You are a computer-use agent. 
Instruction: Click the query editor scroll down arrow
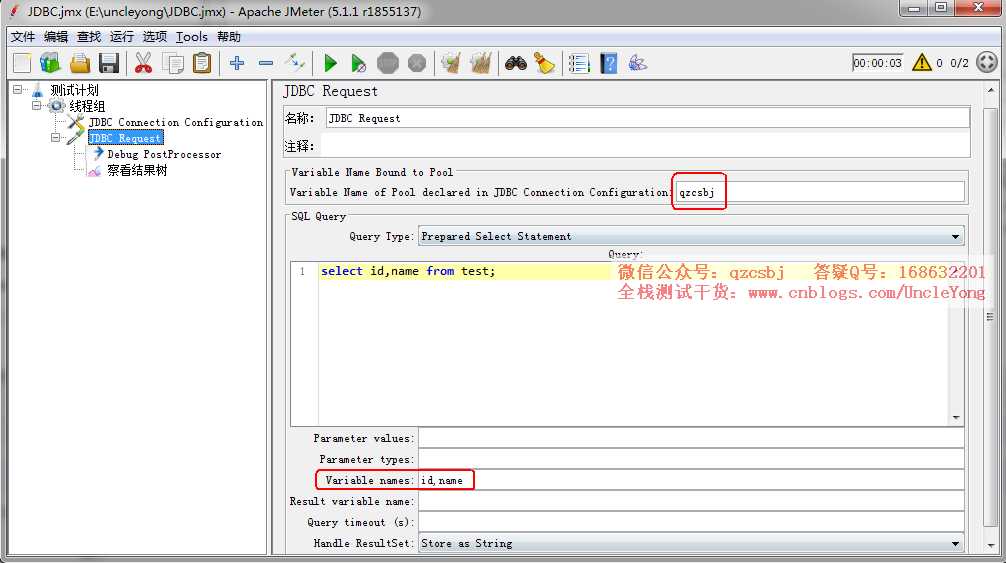click(956, 417)
